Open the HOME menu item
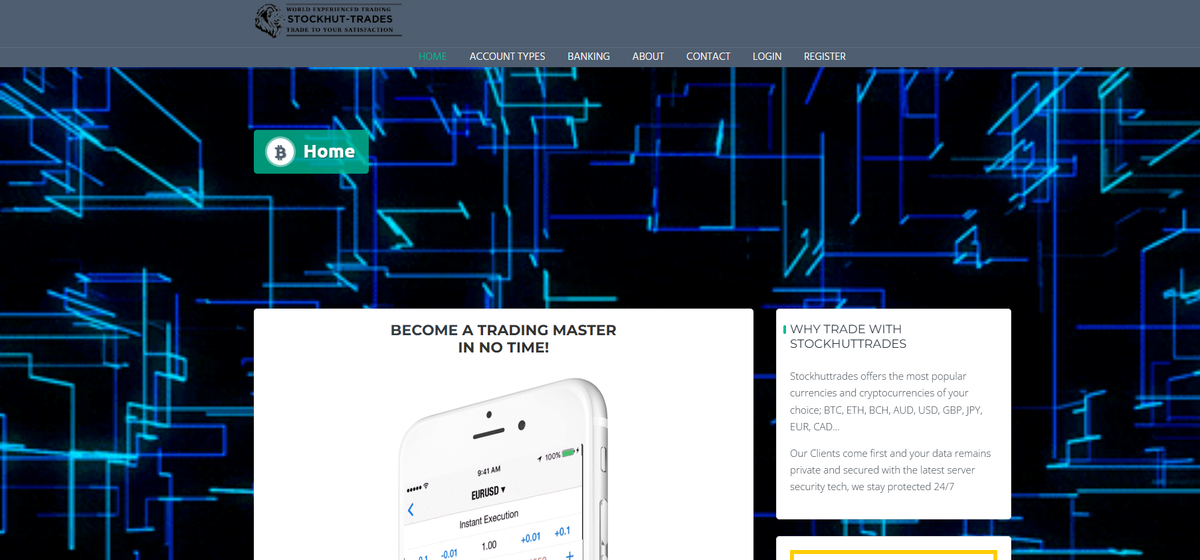 (432, 56)
